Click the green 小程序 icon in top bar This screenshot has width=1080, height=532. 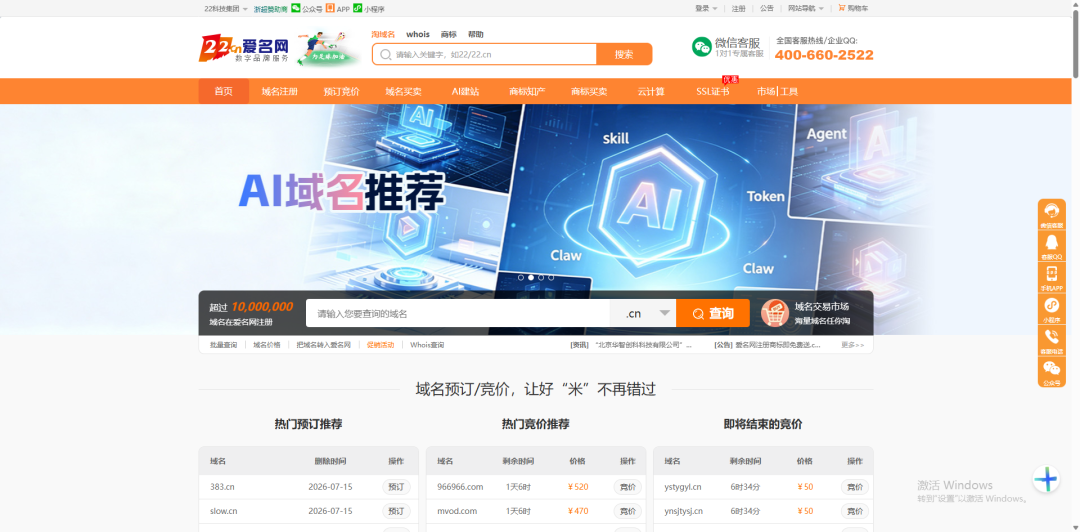[x=357, y=8]
